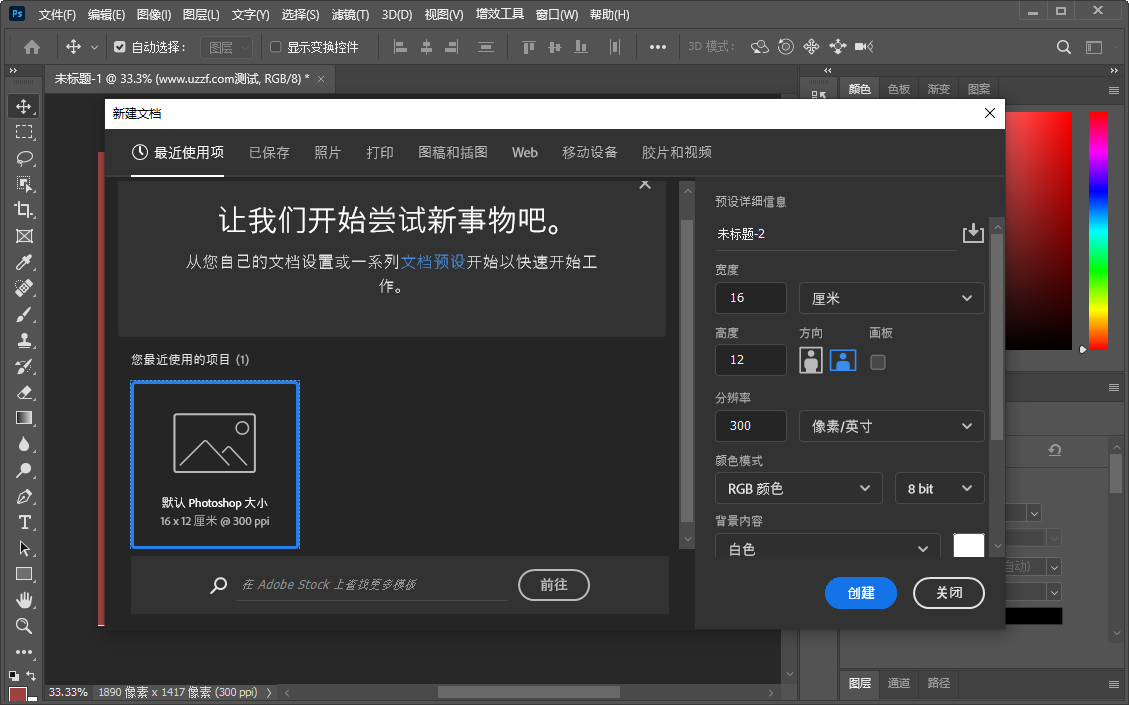Click the Adobe Stock search field

pos(370,585)
